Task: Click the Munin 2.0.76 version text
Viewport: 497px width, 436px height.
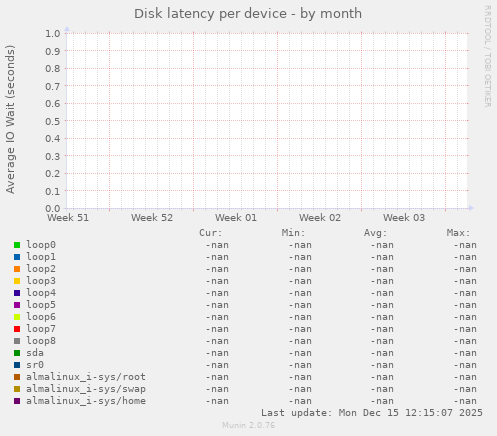Action: [x=249, y=425]
